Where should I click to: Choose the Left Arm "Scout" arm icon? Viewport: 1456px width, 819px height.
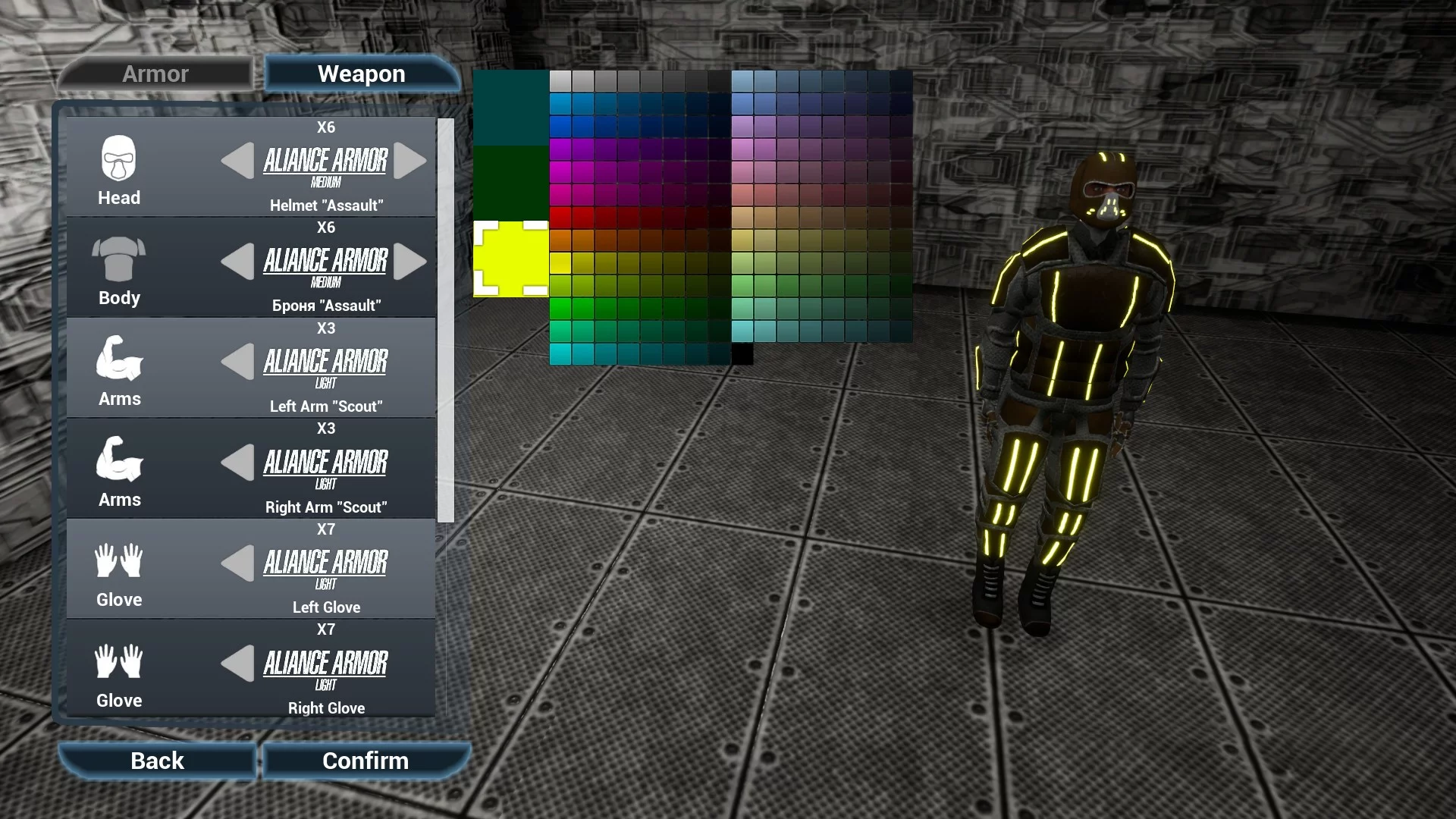tap(119, 358)
